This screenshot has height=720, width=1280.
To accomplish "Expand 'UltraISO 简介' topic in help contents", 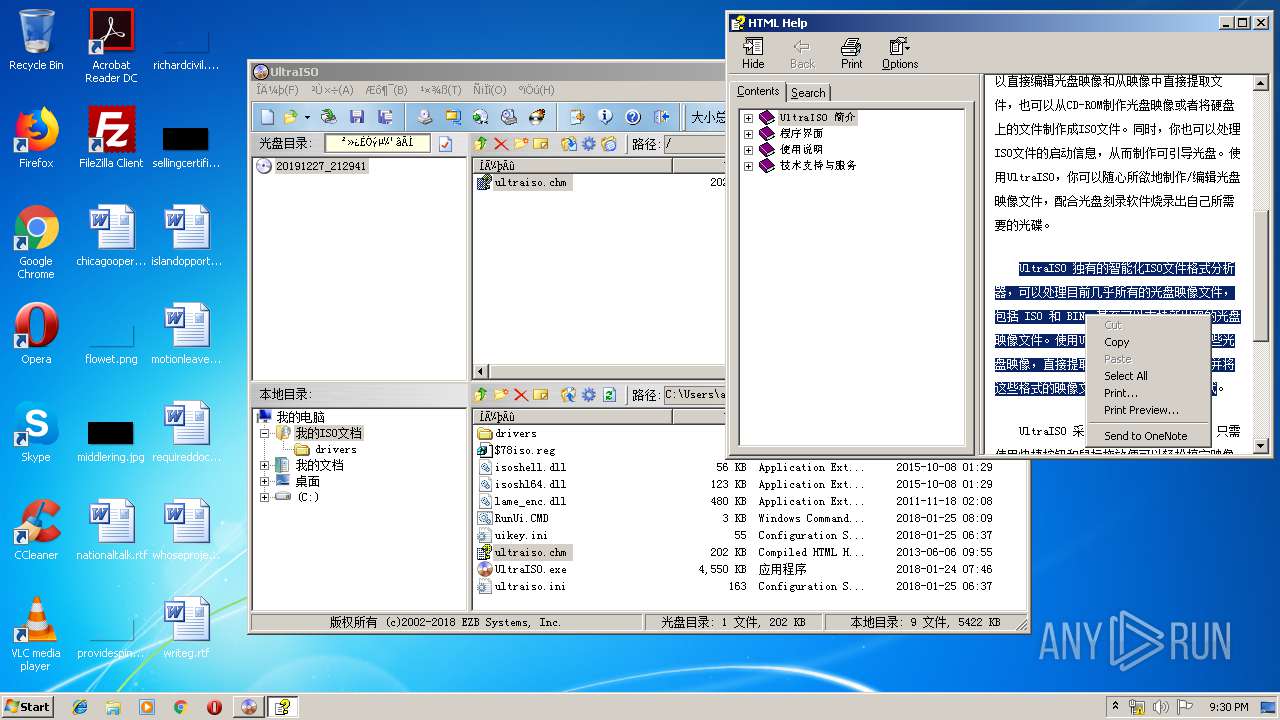I will [x=748, y=118].
